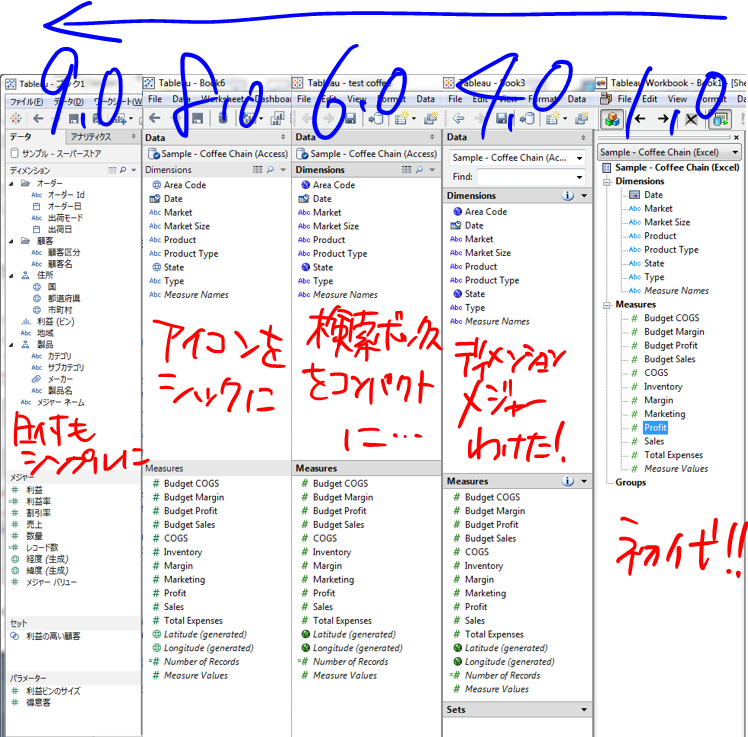Viewport: 748px width, 737px height.
Task: Click connect-to-data cylinder icon in Book3 toolbar
Action: coord(527,118)
